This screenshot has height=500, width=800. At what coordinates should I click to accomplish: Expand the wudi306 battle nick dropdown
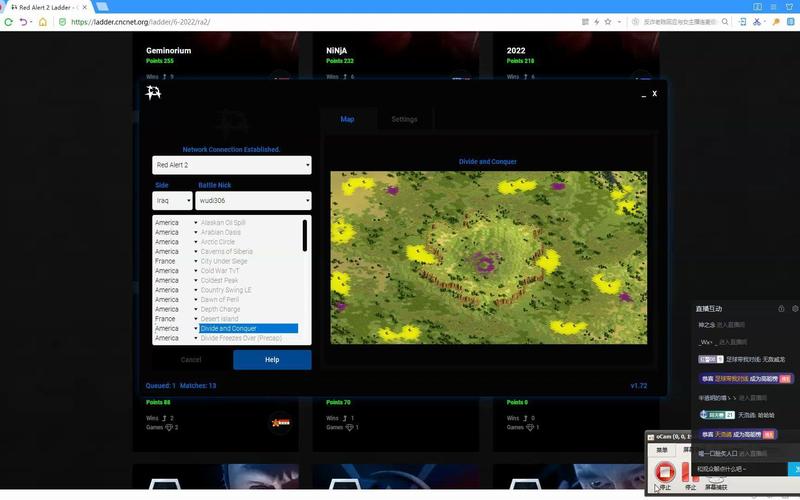click(253, 201)
